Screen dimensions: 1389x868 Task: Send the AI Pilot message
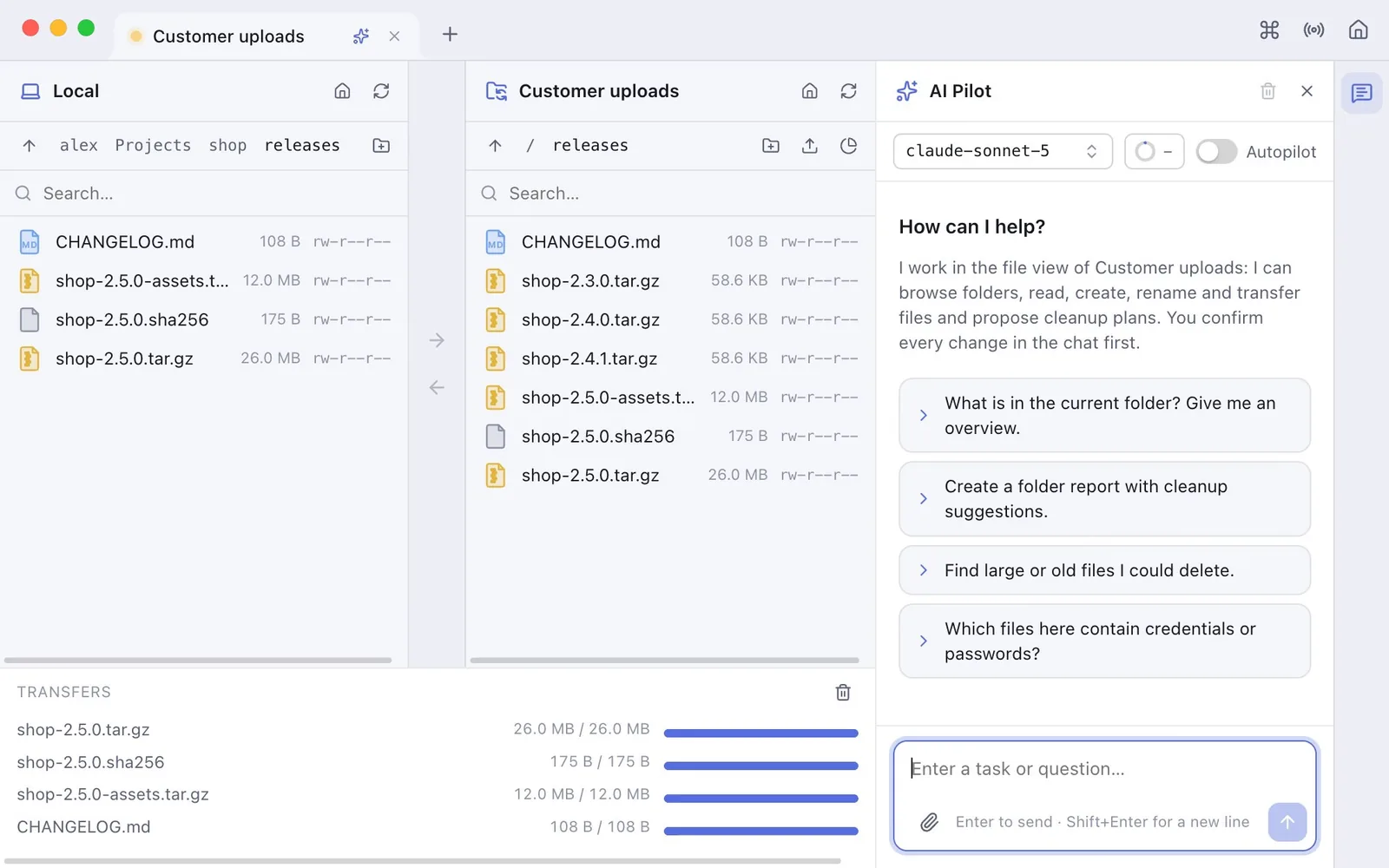click(x=1287, y=822)
